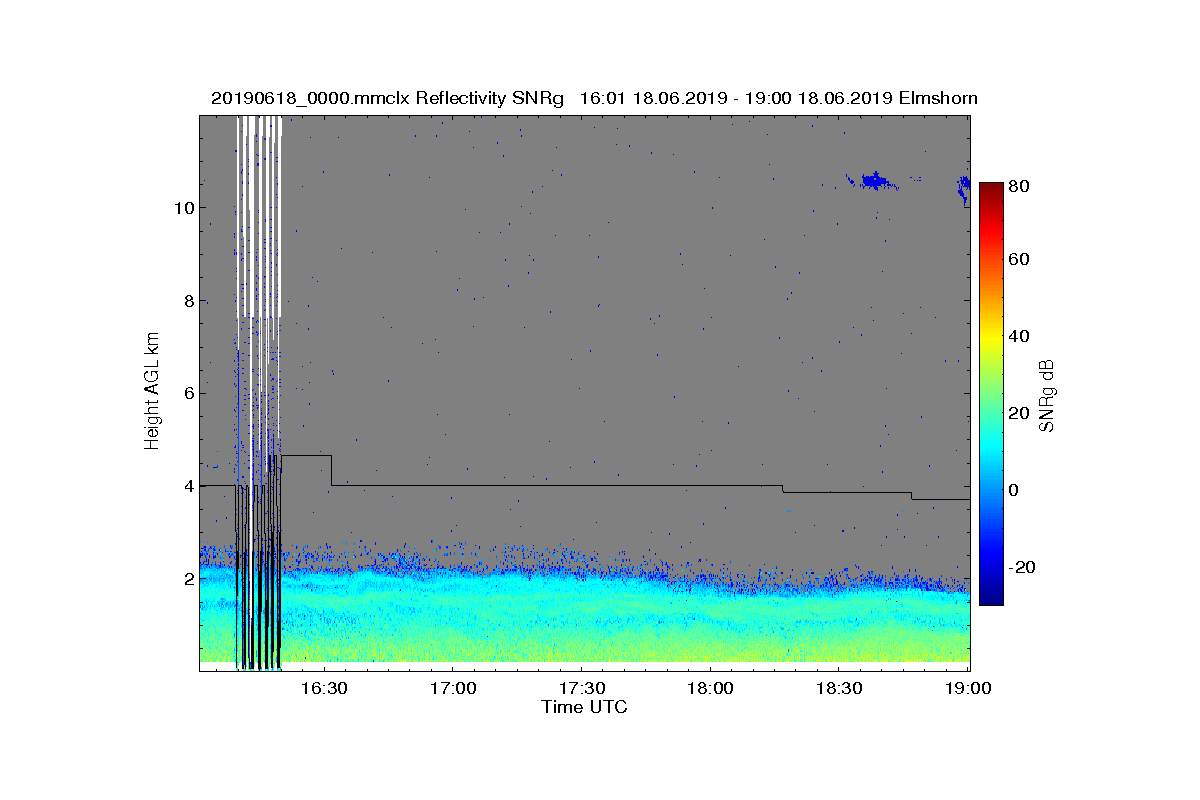1200x800 pixels.
Task: Click the 17:30 time tick label
Action: tap(581, 688)
